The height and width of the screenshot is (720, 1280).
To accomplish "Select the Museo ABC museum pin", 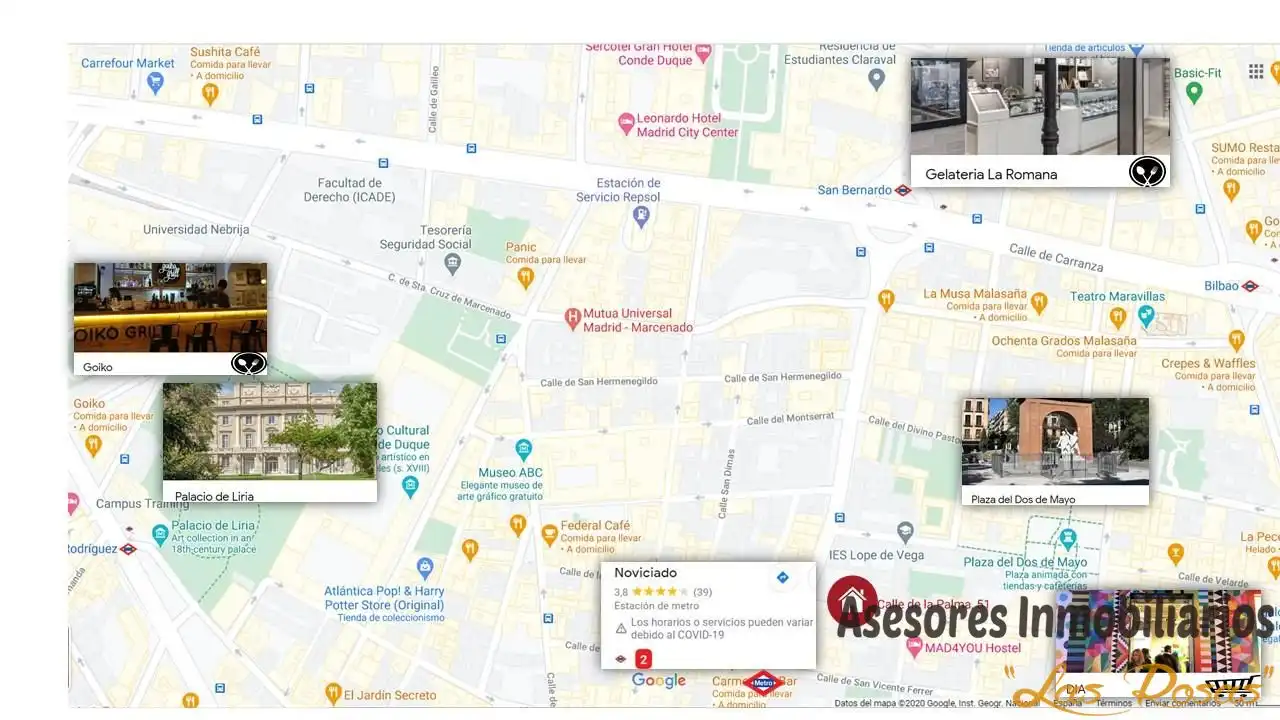I will point(523,449).
